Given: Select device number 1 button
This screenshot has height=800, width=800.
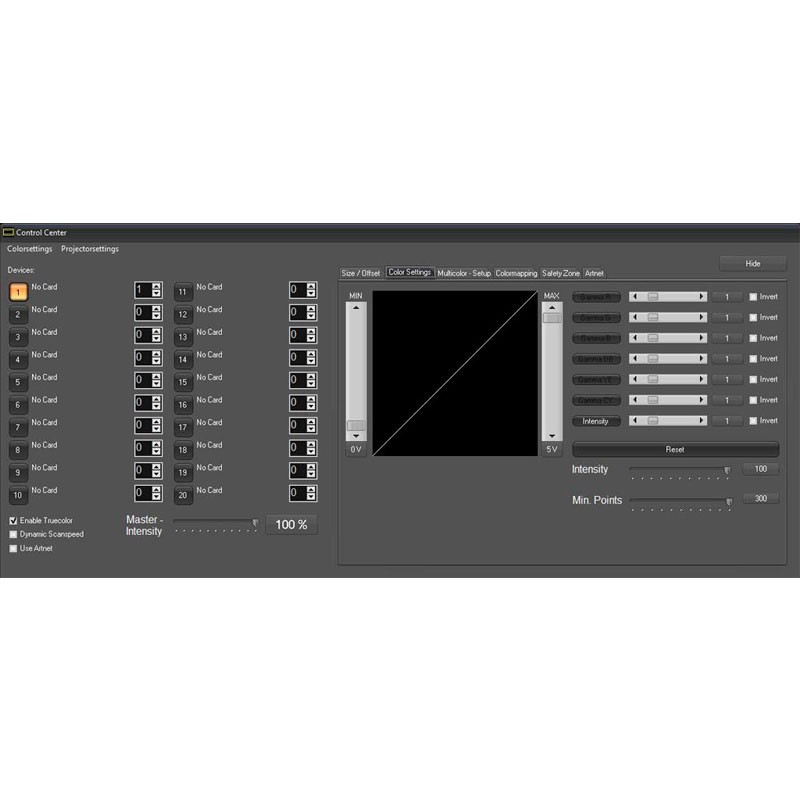Looking at the screenshot, I should pos(18,292).
